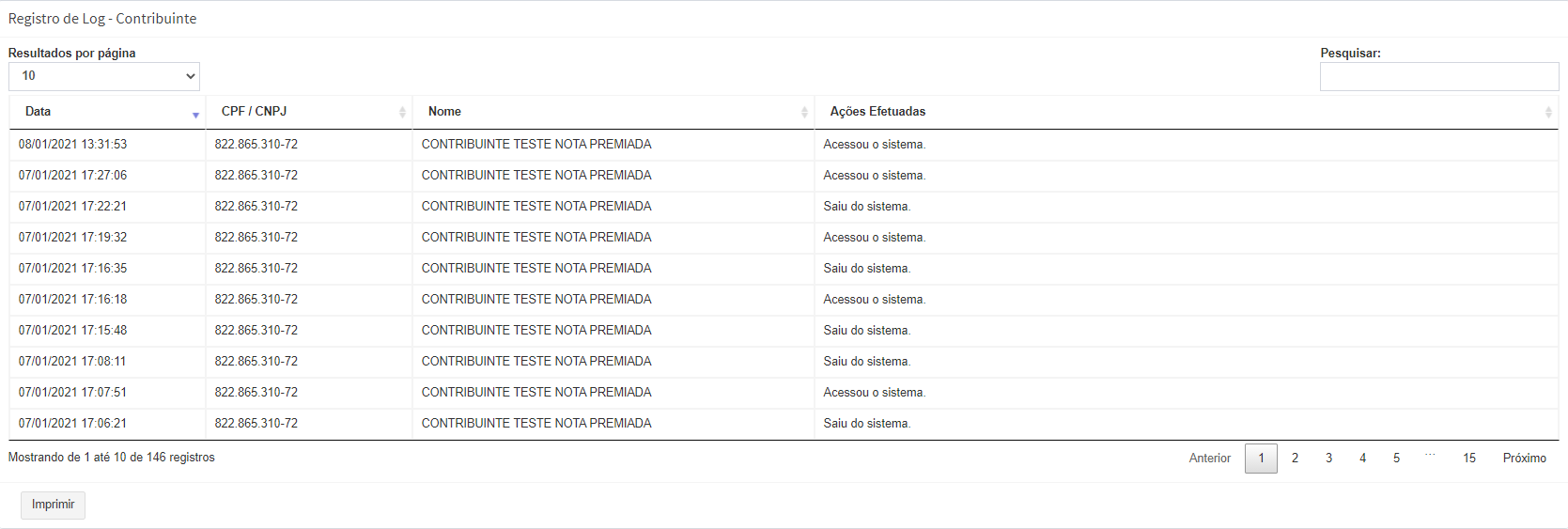
Task: Navigate to page 5
Action: point(1396,459)
